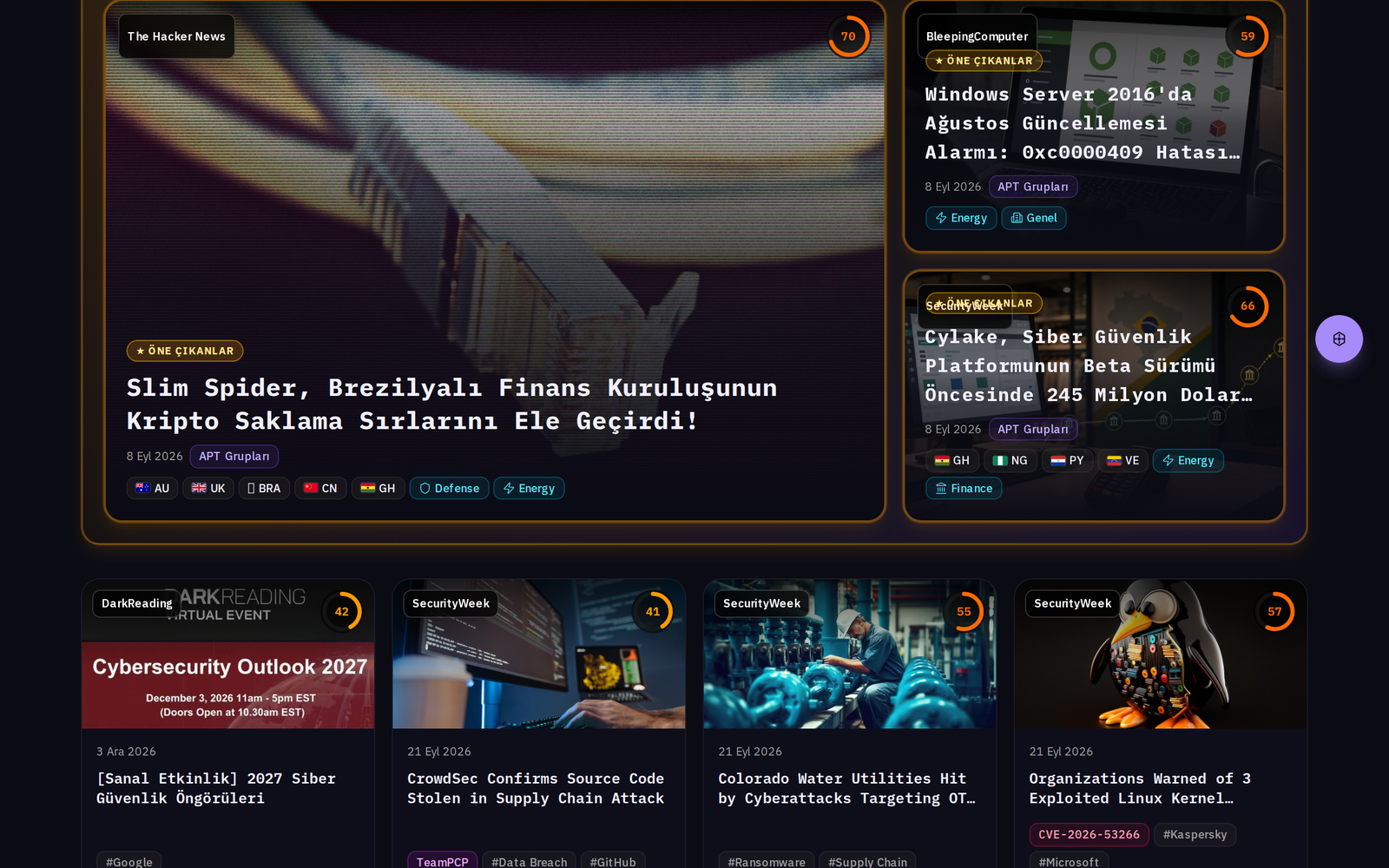1389x868 pixels.
Task: Open the Linux penguin thumbnail image
Action: tap(1161, 654)
